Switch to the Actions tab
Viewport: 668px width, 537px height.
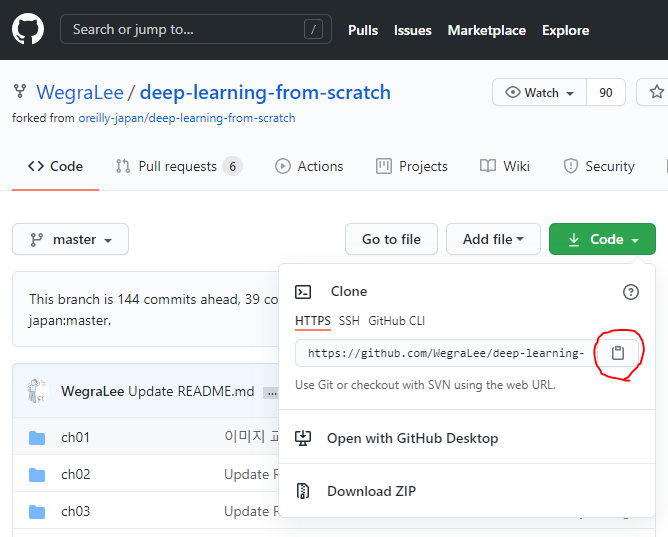click(x=309, y=166)
